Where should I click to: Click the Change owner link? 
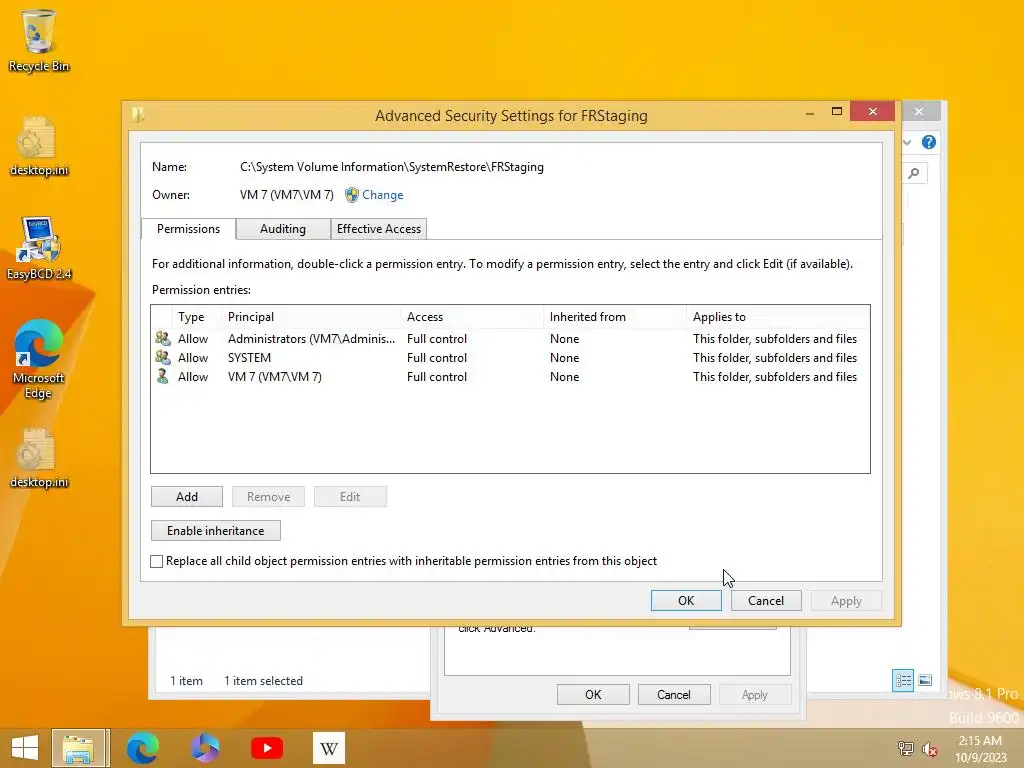pyautogui.click(x=383, y=195)
